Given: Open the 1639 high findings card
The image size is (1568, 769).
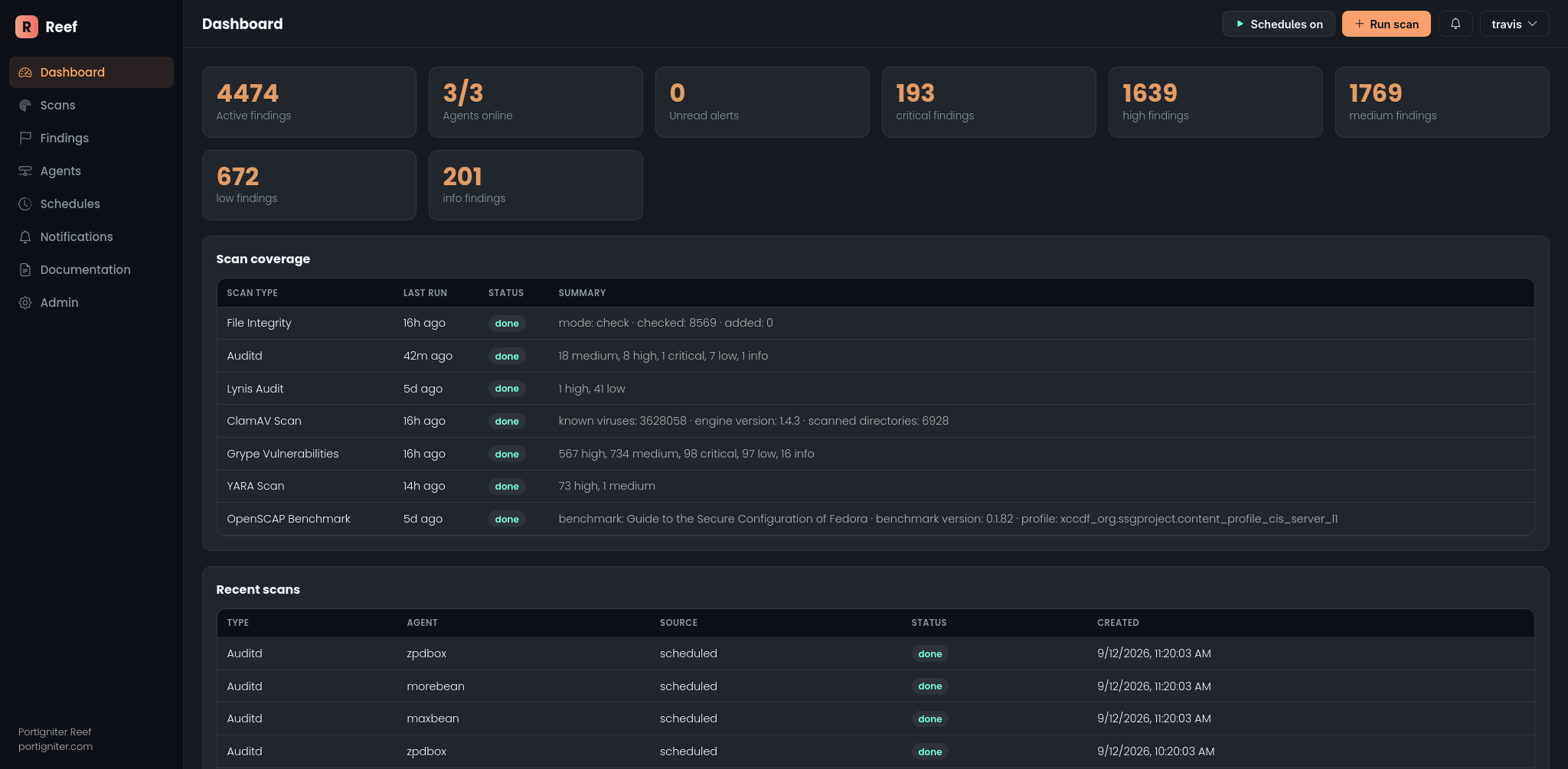Looking at the screenshot, I should pos(1216,102).
